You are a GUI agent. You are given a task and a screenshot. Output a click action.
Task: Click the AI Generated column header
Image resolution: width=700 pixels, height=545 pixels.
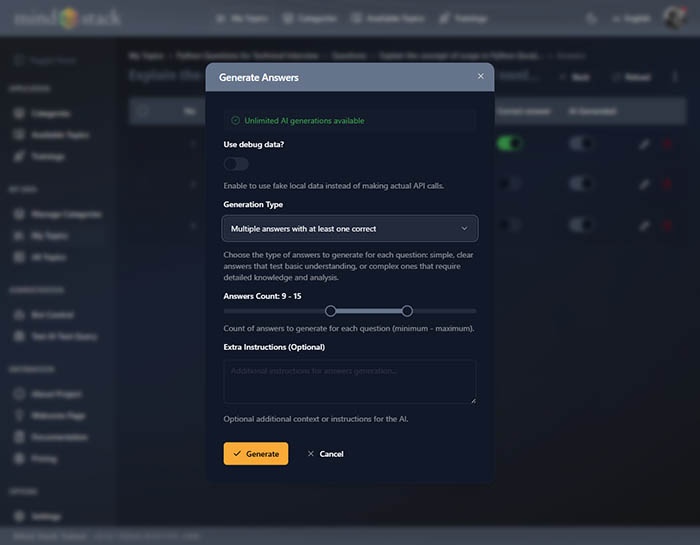592,111
